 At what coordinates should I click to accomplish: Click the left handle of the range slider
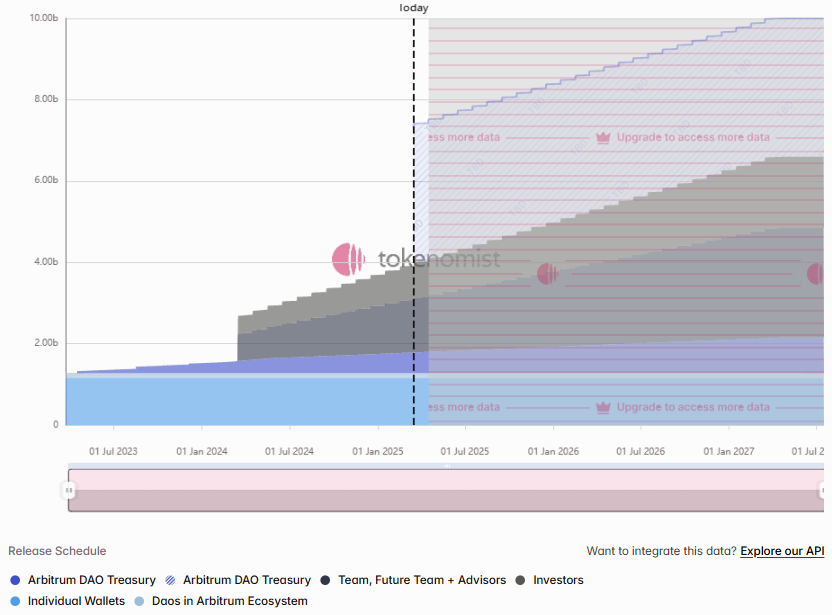pyautogui.click(x=69, y=490)
